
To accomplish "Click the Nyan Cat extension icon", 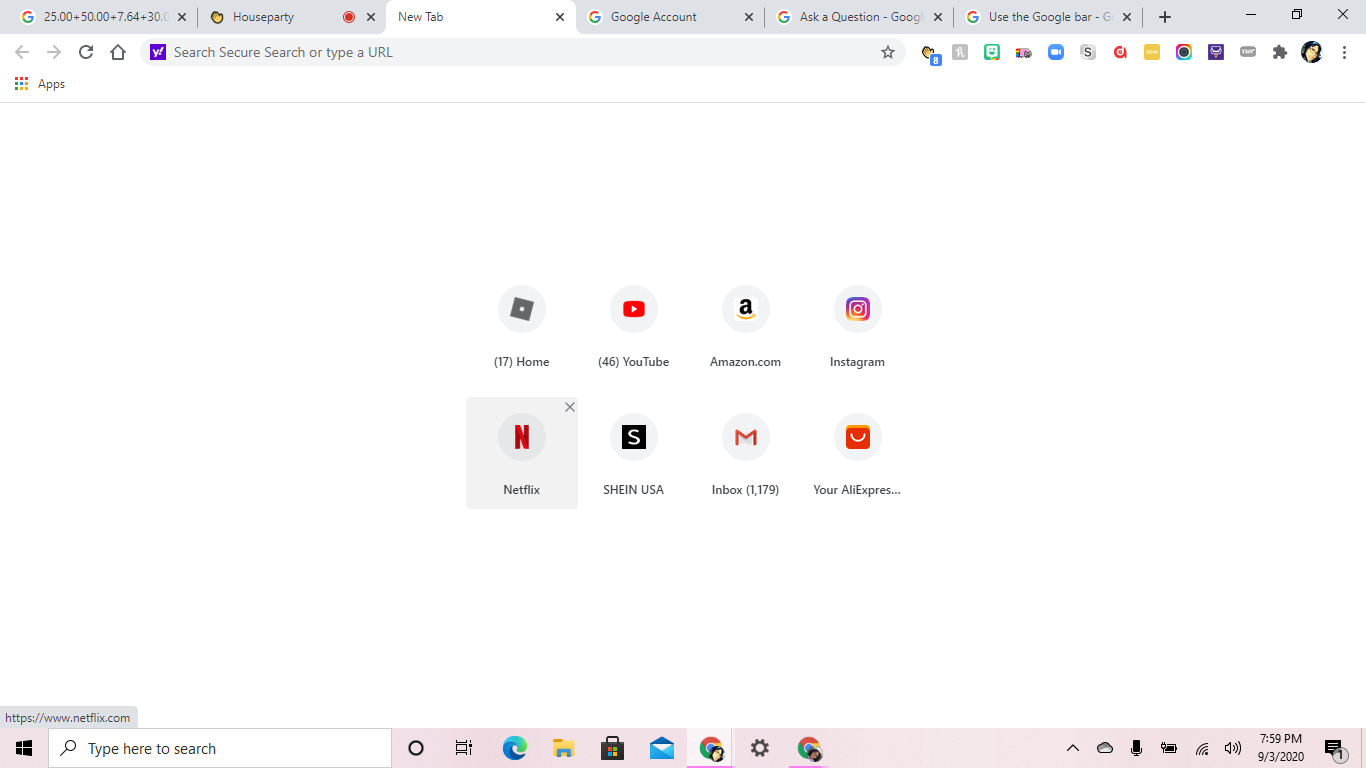I will click(x=1024, y=52).
